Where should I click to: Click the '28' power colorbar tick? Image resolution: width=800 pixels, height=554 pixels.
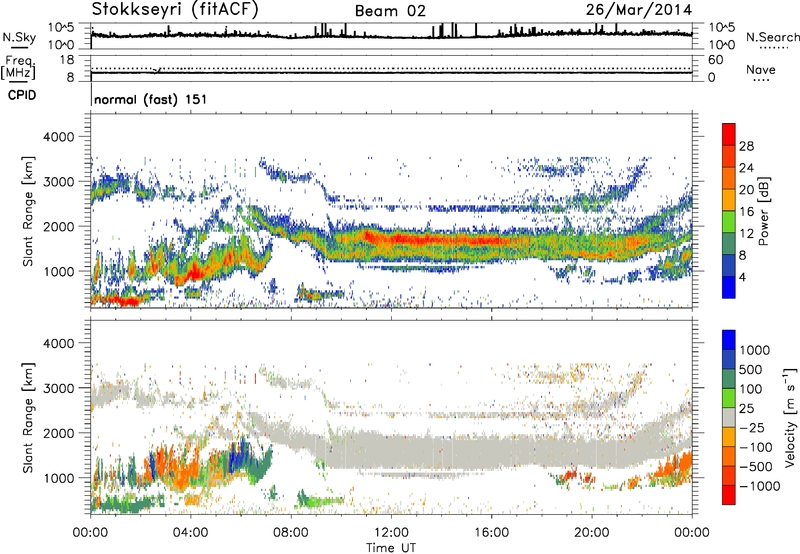pyautogui.click(x=746, y=146)
